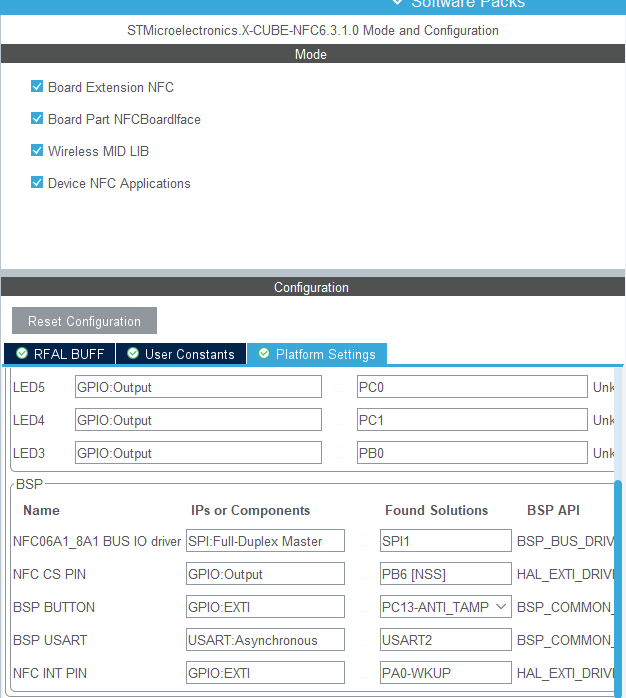Select the PC1 found solution field

(472, 420)
